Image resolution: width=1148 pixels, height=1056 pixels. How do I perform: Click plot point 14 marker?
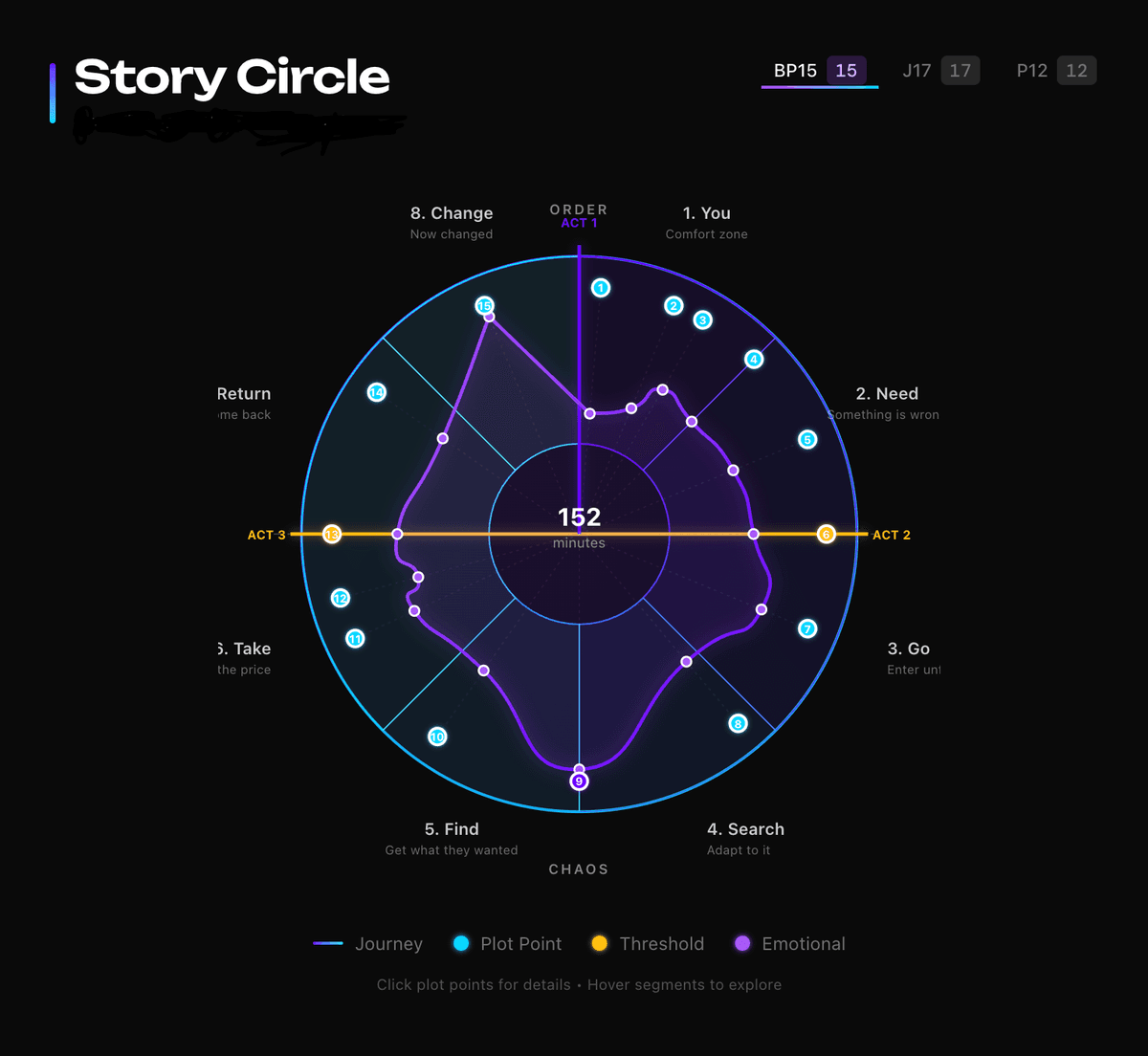377,393
